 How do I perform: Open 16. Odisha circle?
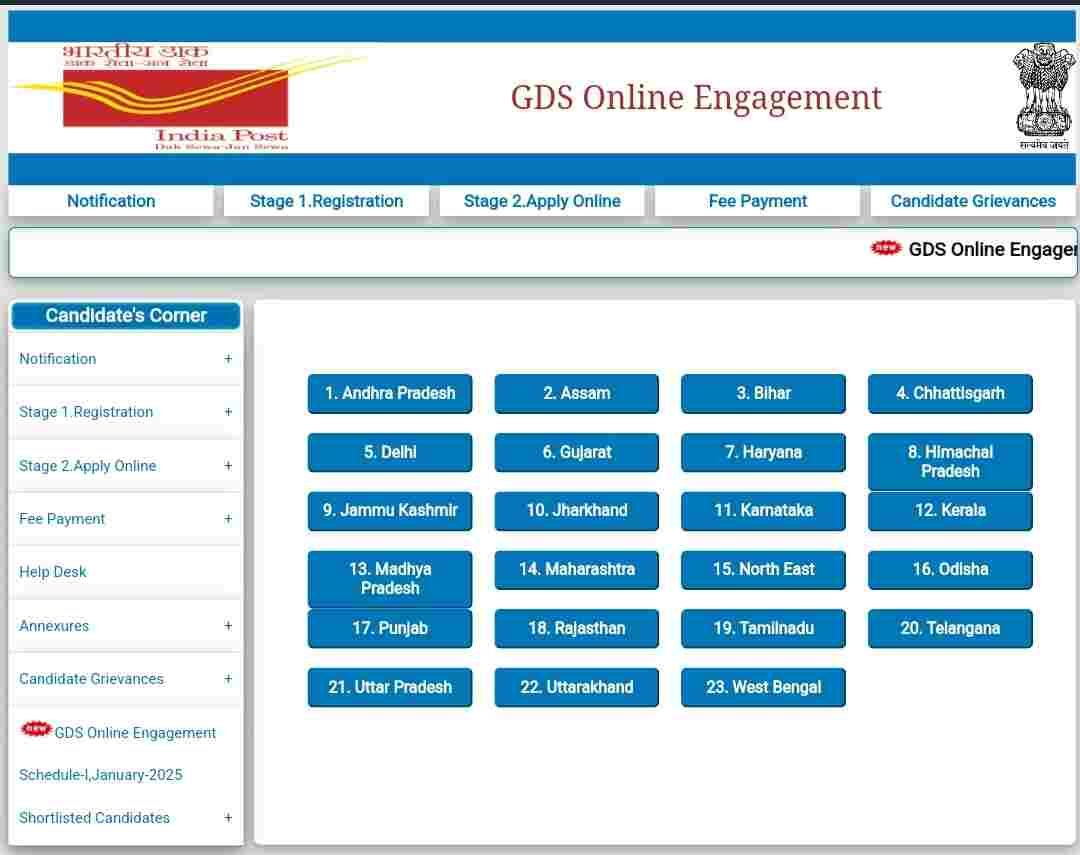950,570
